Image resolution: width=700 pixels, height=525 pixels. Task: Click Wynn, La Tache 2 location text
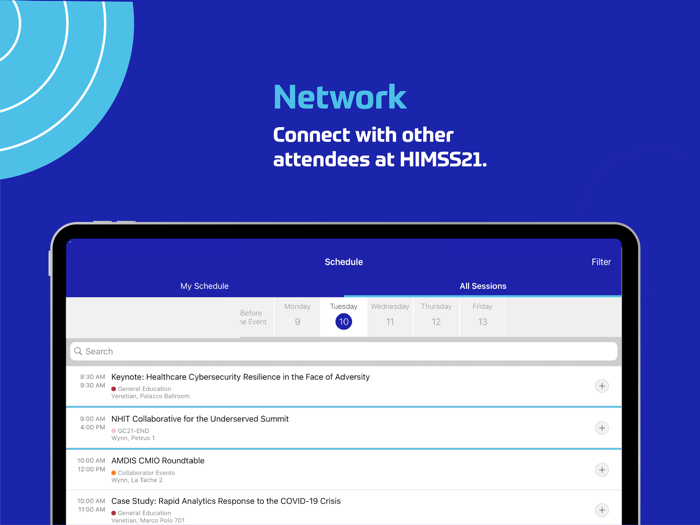point(137,480)
